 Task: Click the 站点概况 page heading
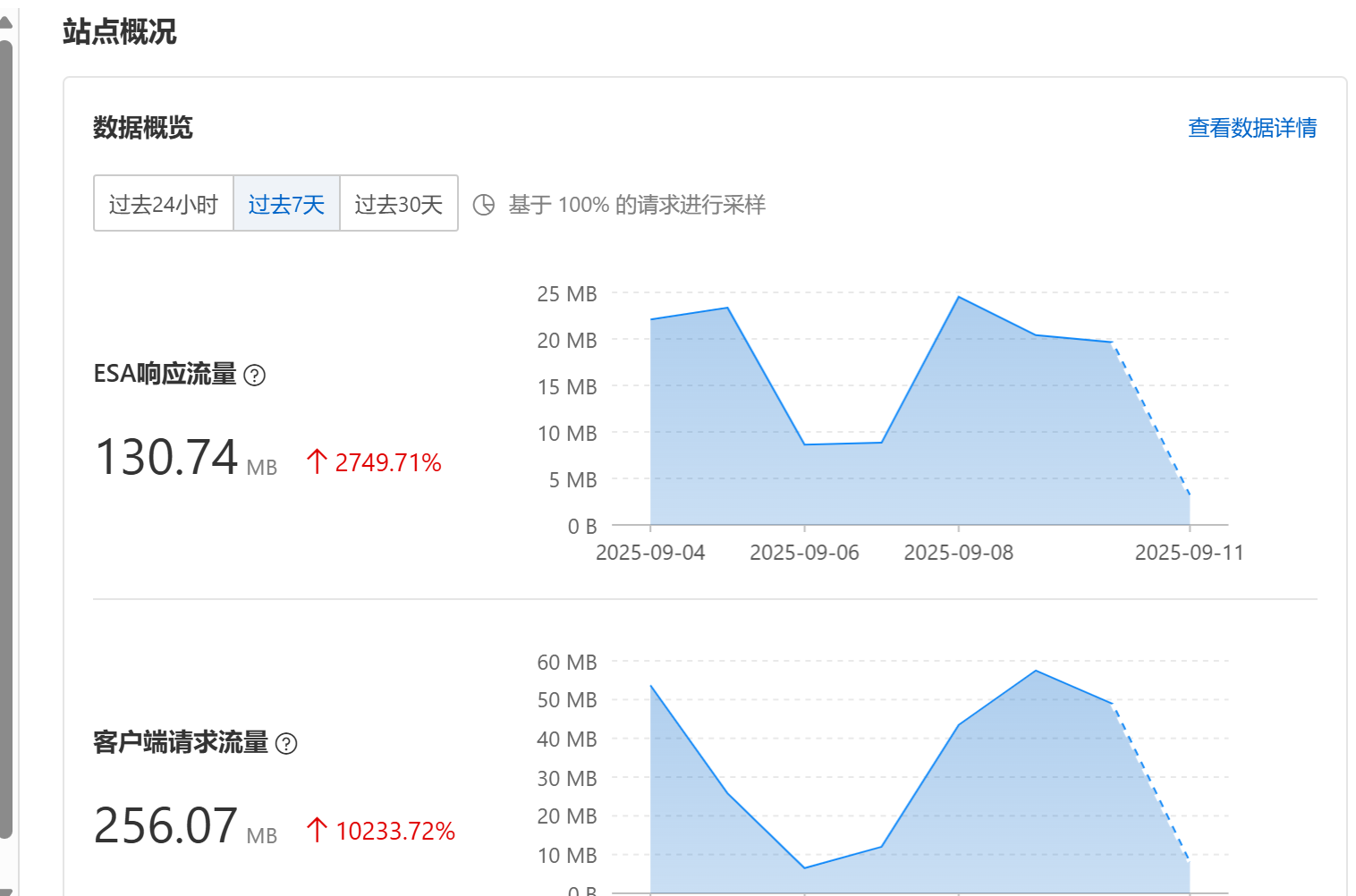coord(120,31)
